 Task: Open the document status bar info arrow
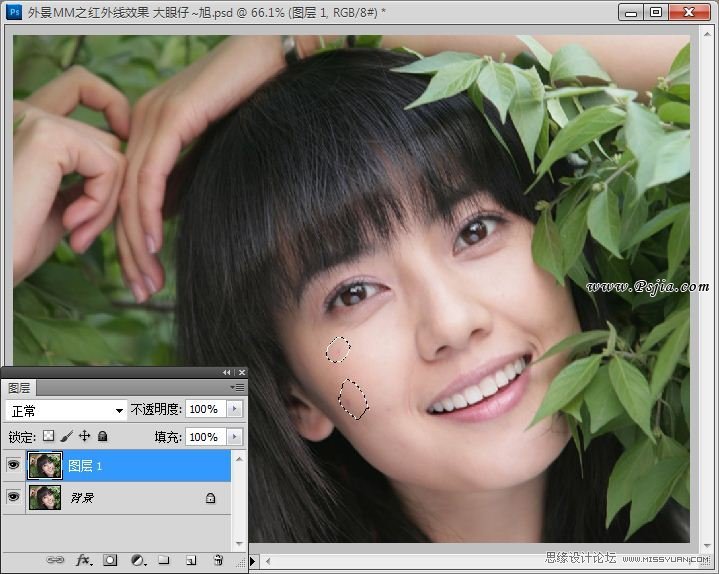pyautogui.click(x=252, y=560)
